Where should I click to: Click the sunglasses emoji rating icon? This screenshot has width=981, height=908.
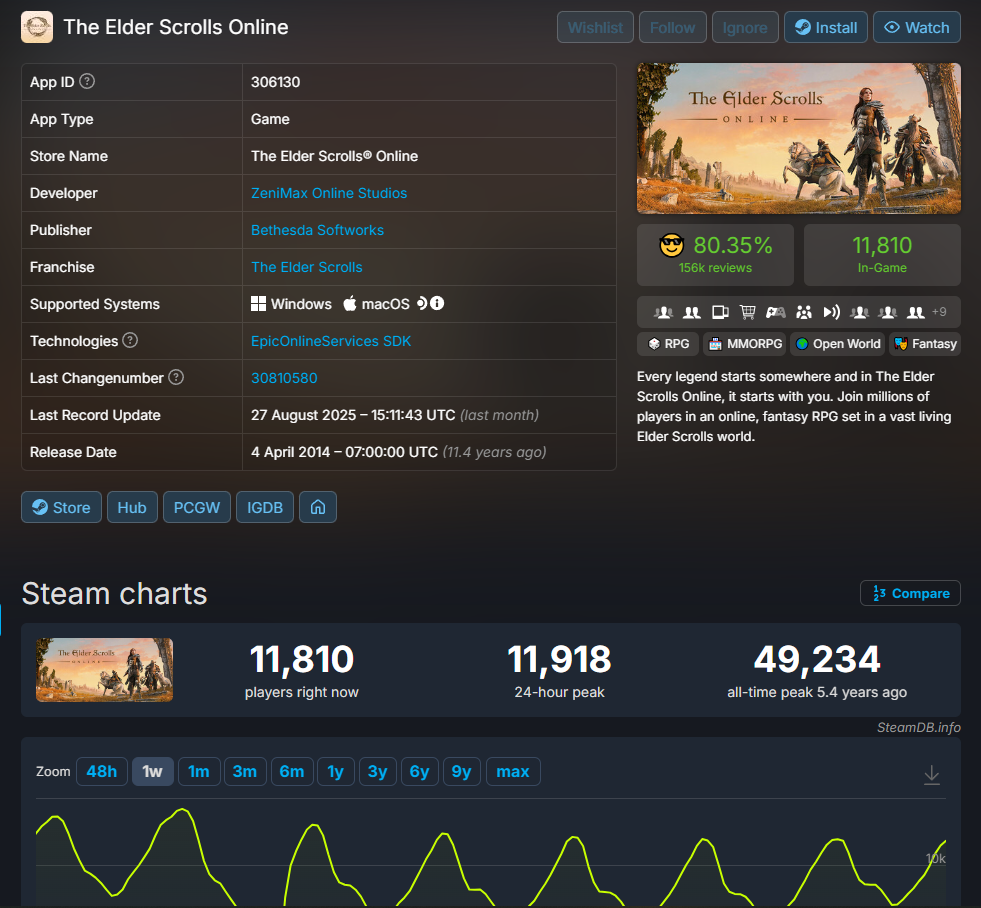(671, 245)
